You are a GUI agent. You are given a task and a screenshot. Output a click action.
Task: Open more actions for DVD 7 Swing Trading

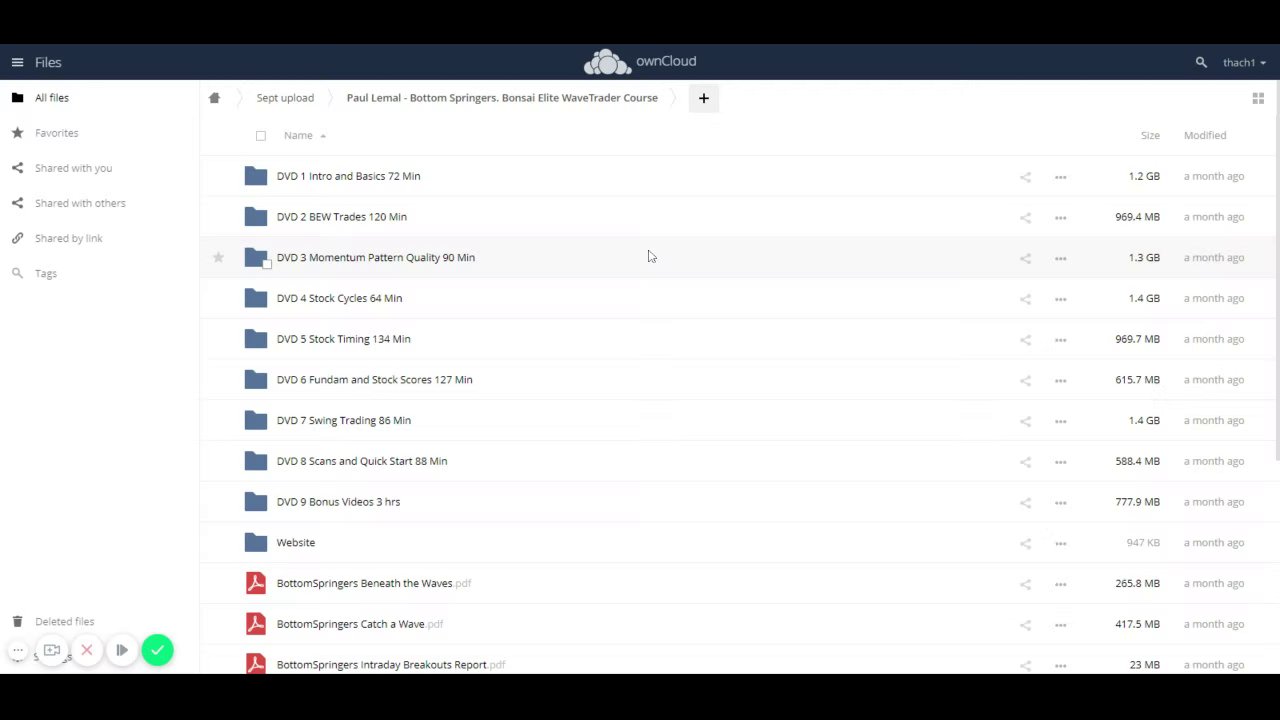1060,421
